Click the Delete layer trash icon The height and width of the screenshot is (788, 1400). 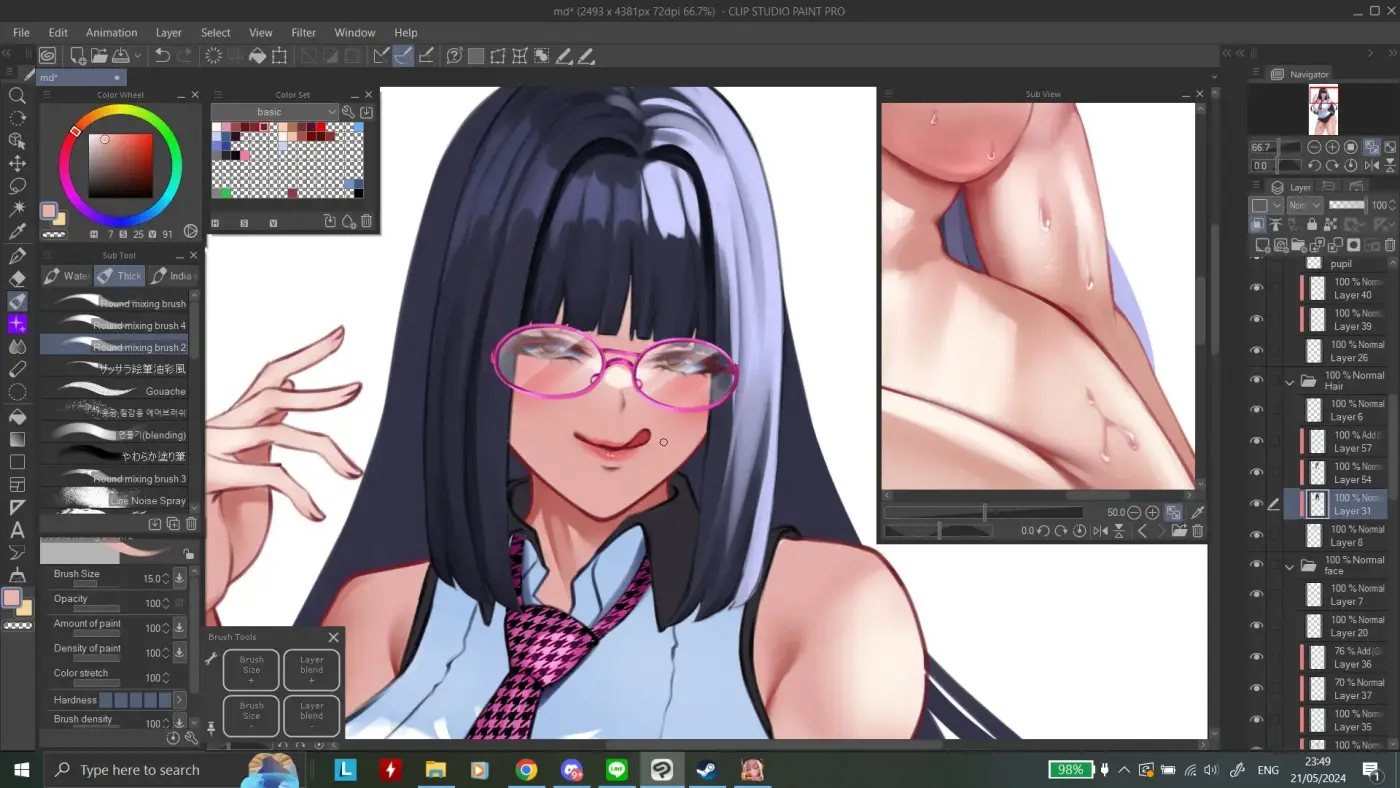click(x=1390, y=245)
